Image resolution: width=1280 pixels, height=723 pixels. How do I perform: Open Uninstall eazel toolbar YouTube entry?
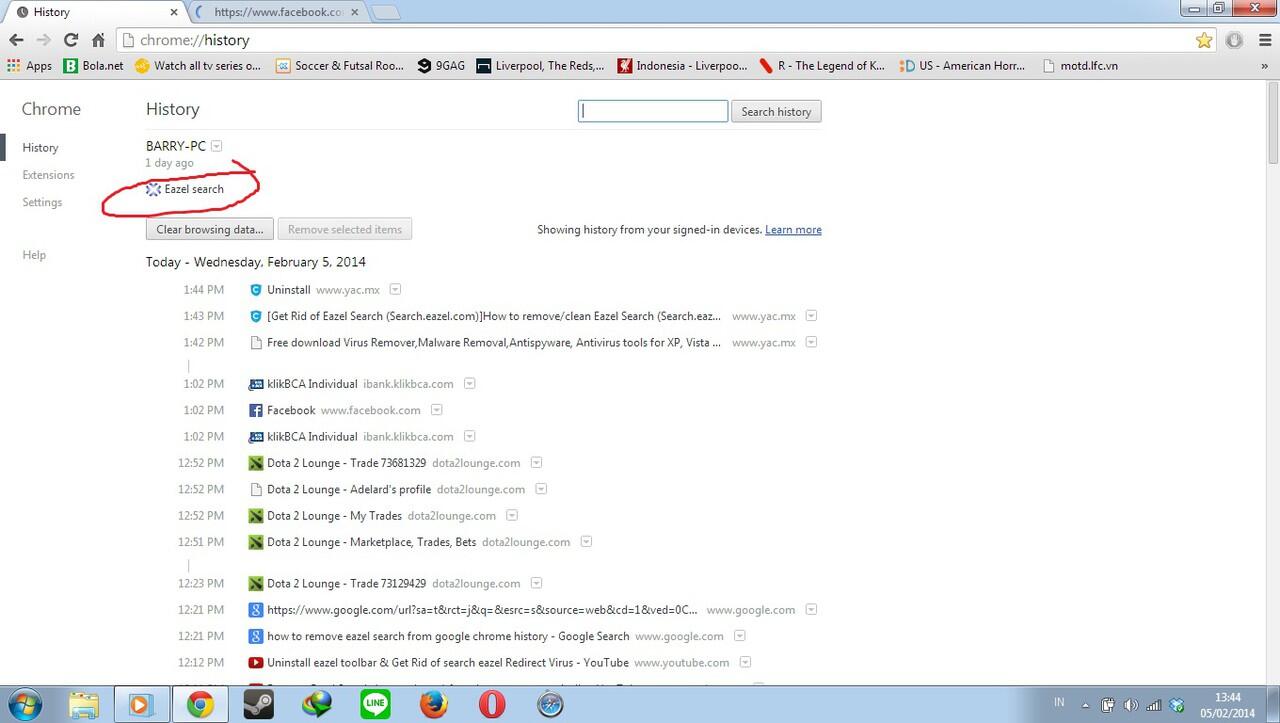click(448, 663)
